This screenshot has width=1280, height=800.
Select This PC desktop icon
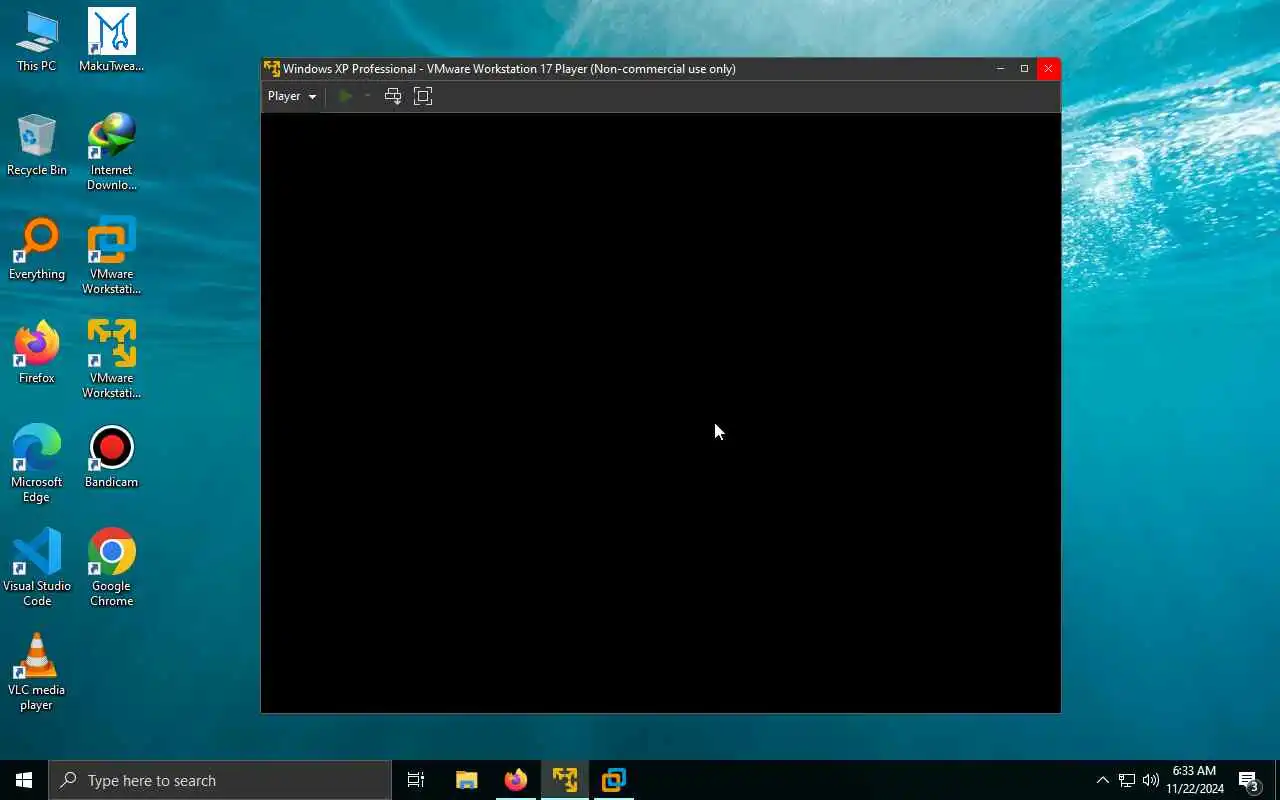click(37, 41)
